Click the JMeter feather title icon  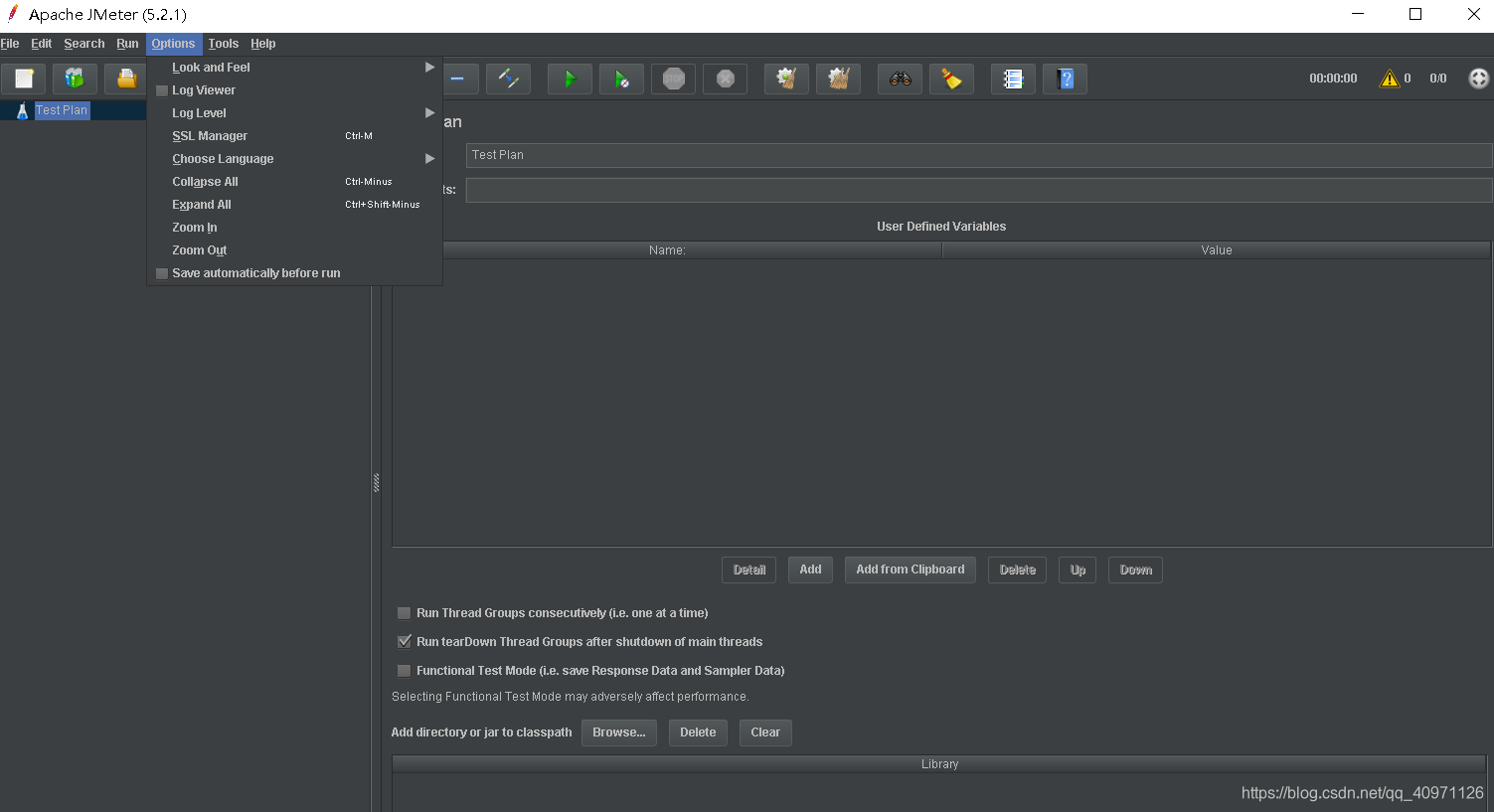coord(13,13)
